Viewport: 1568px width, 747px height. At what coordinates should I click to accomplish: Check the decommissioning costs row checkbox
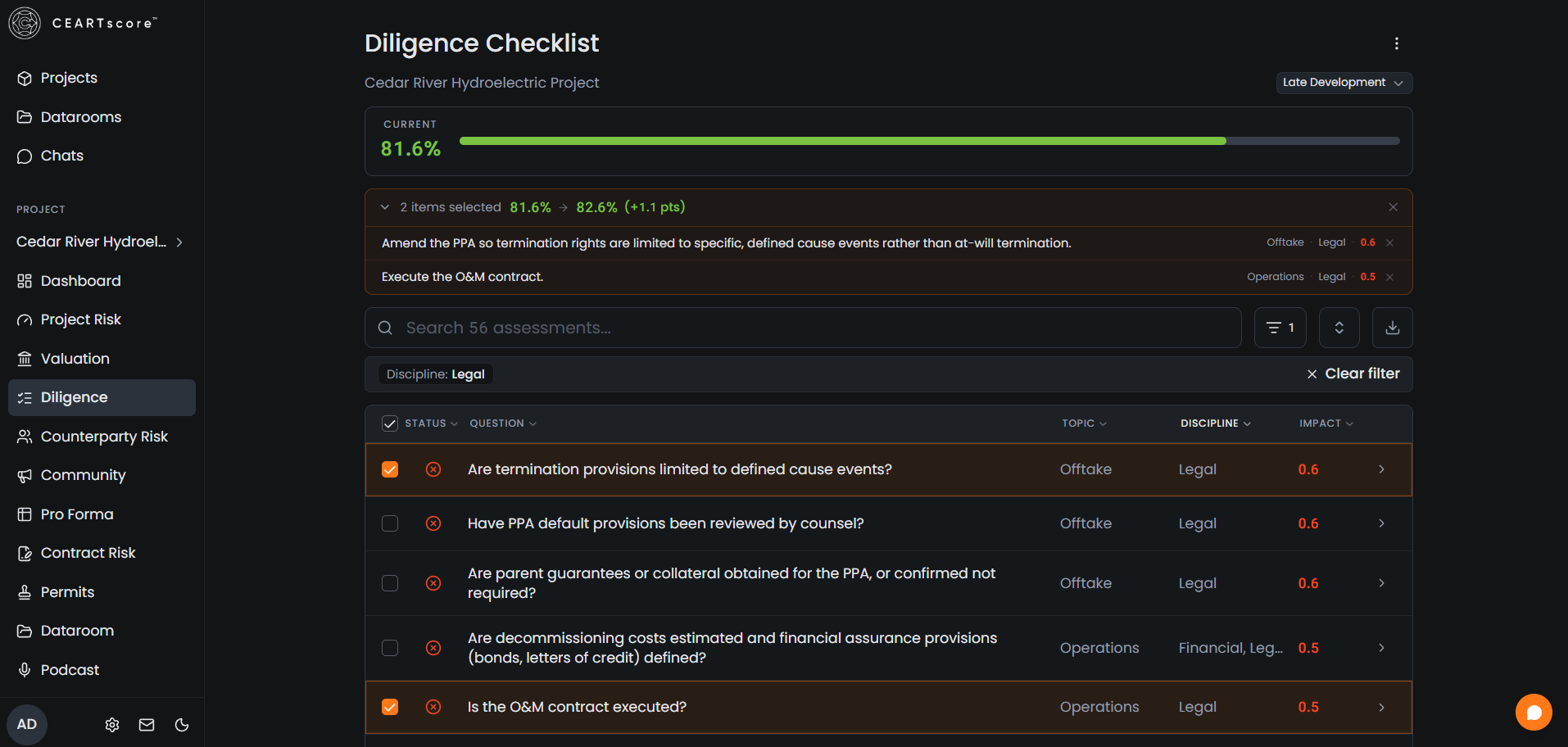coord(390,648)
